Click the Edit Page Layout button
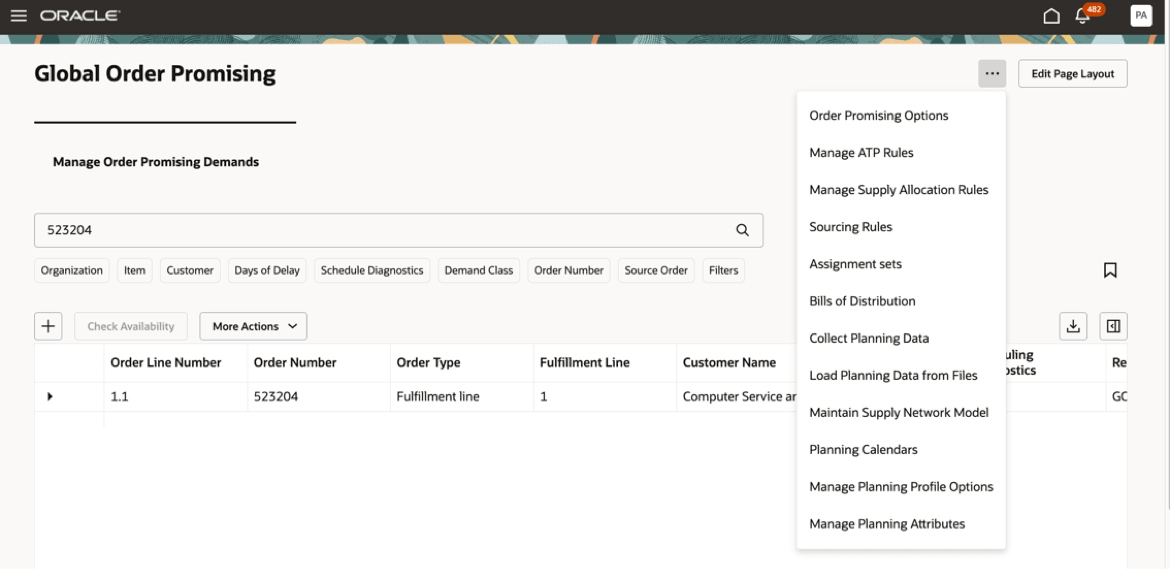 click(1072, 74)
